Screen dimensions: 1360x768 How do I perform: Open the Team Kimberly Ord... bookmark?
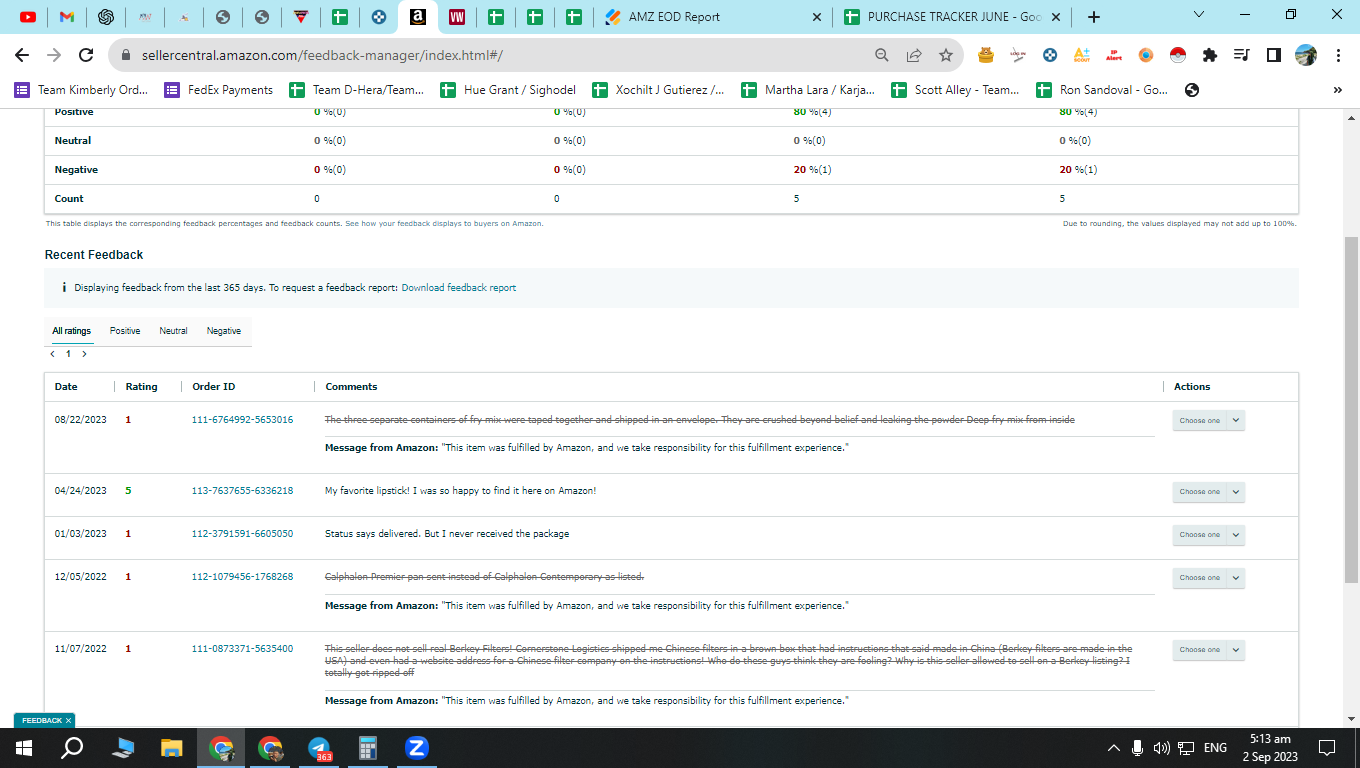[81, 90]
